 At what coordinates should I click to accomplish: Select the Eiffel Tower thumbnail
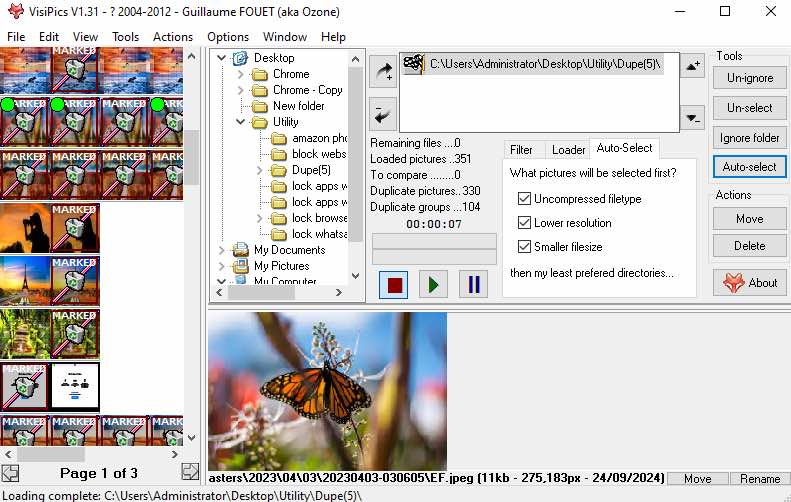pos(24,279)
